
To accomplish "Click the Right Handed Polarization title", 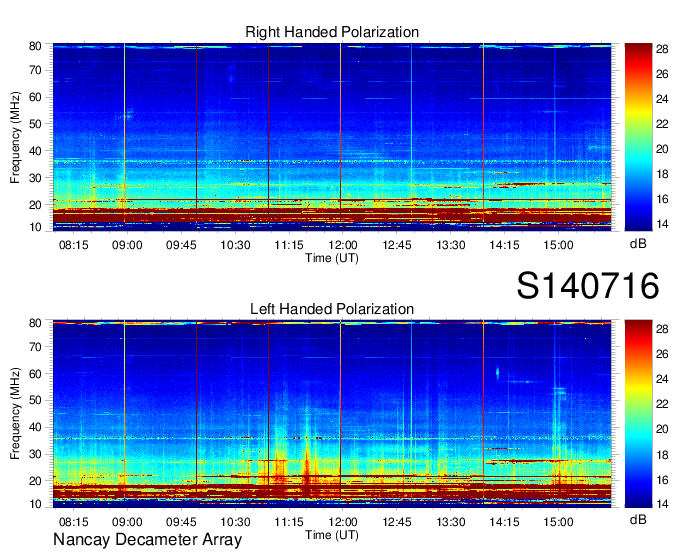I will [332, 32].
